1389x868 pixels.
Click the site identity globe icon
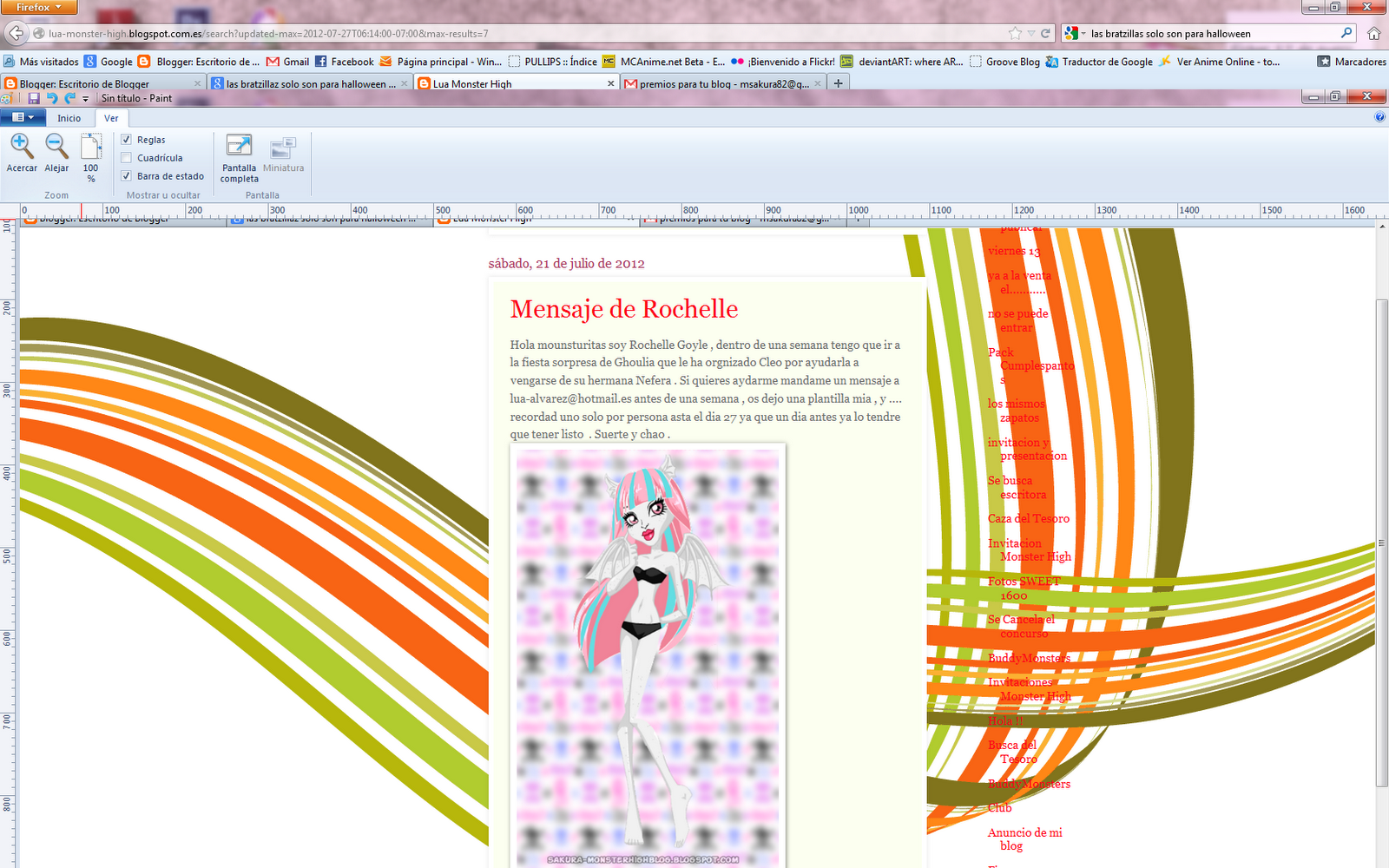[39, 34]
